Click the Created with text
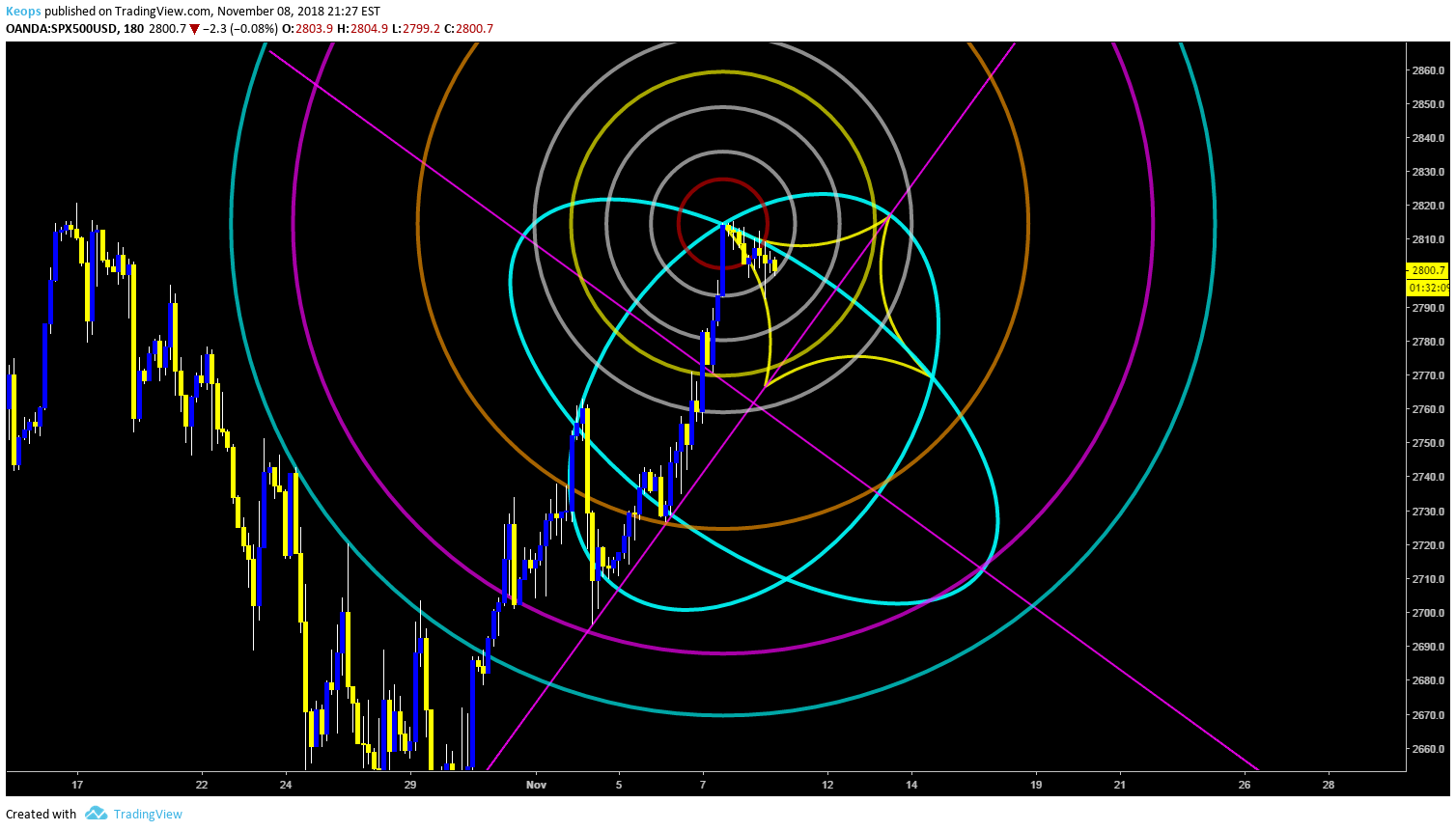Image resolution: width=1456 pixels, height=831 pixels. [x=41, y=814]
